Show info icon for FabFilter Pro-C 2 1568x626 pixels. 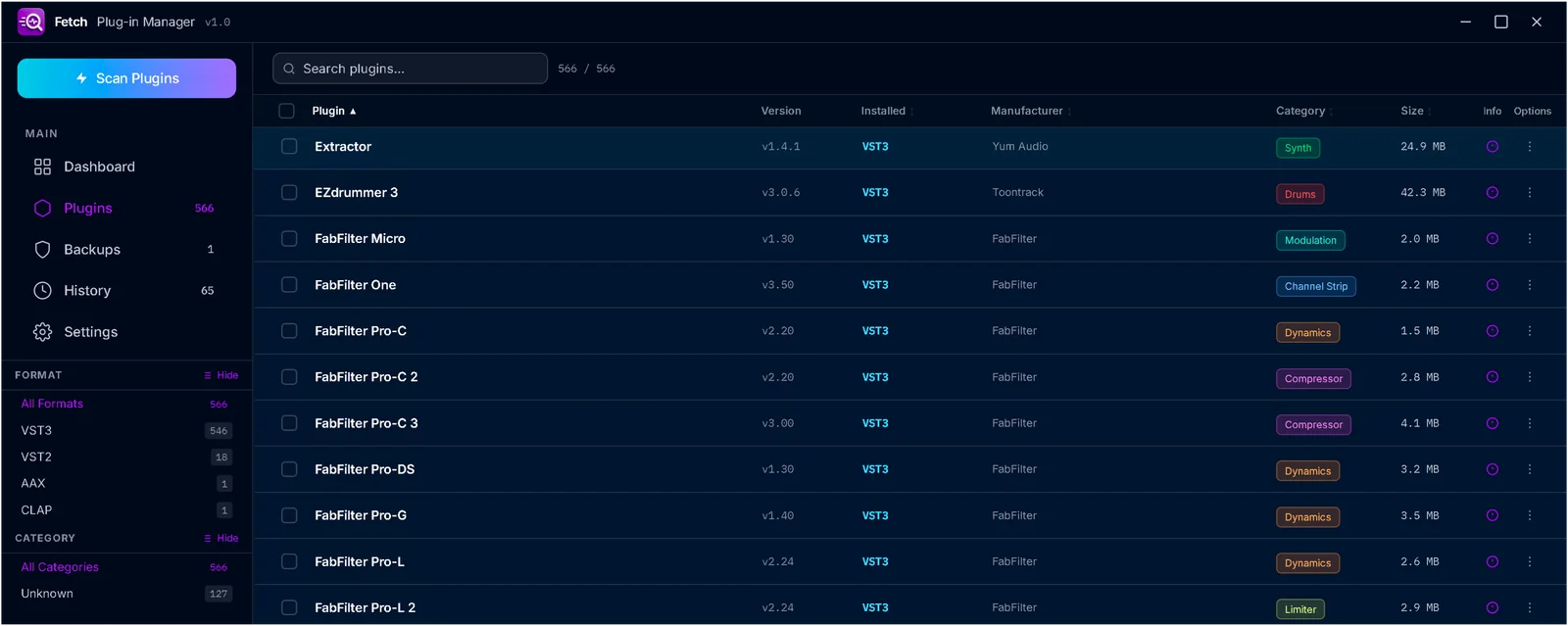1492,377
